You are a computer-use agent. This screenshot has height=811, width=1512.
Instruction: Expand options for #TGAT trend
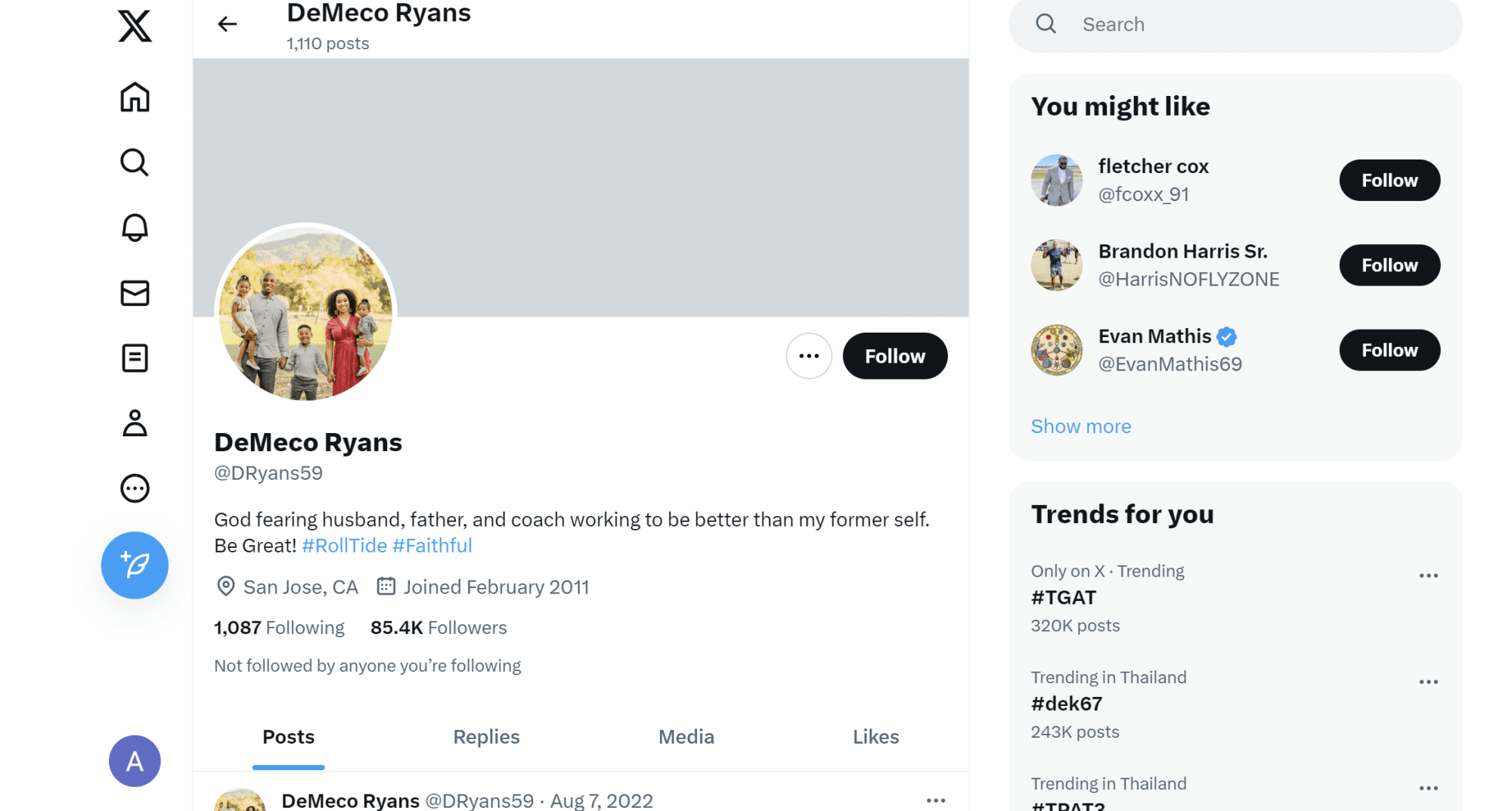click(x=1428, y=575)
